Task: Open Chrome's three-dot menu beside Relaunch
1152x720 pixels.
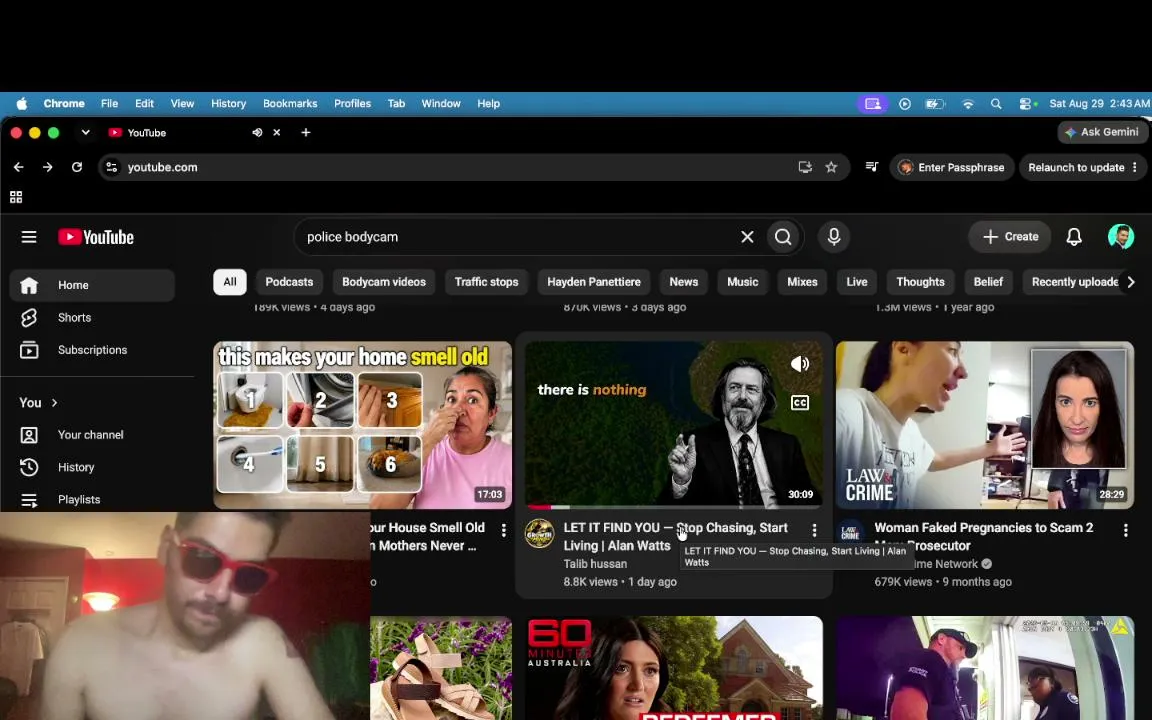Action: 1134,168
